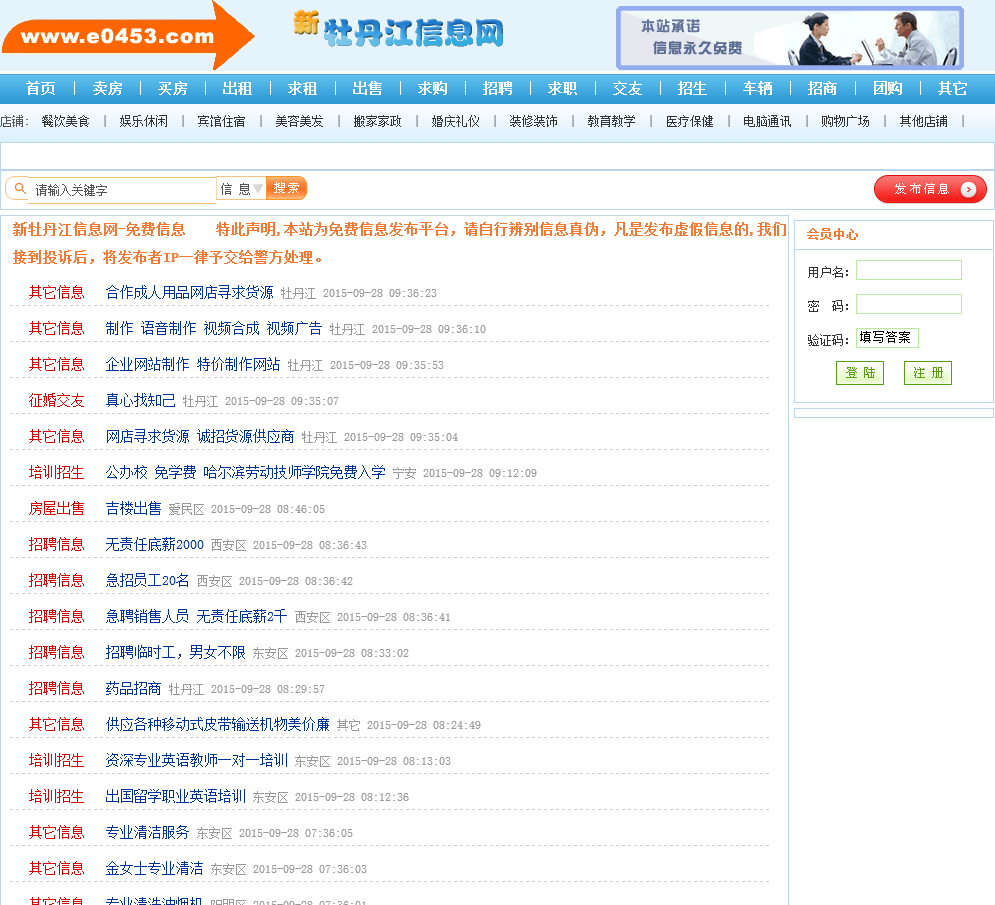Open the 网店寻求货源 诚招货源供应商 post

(x=200, y=437)
